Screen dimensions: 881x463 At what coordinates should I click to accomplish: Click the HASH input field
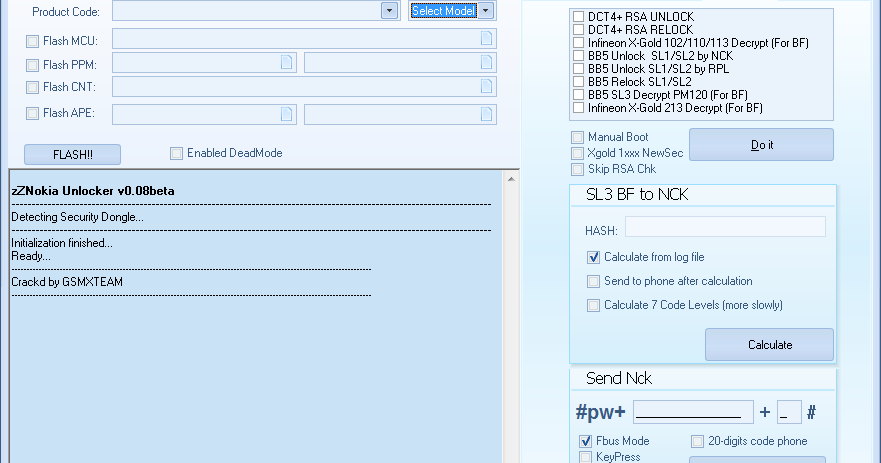point(725,226)
